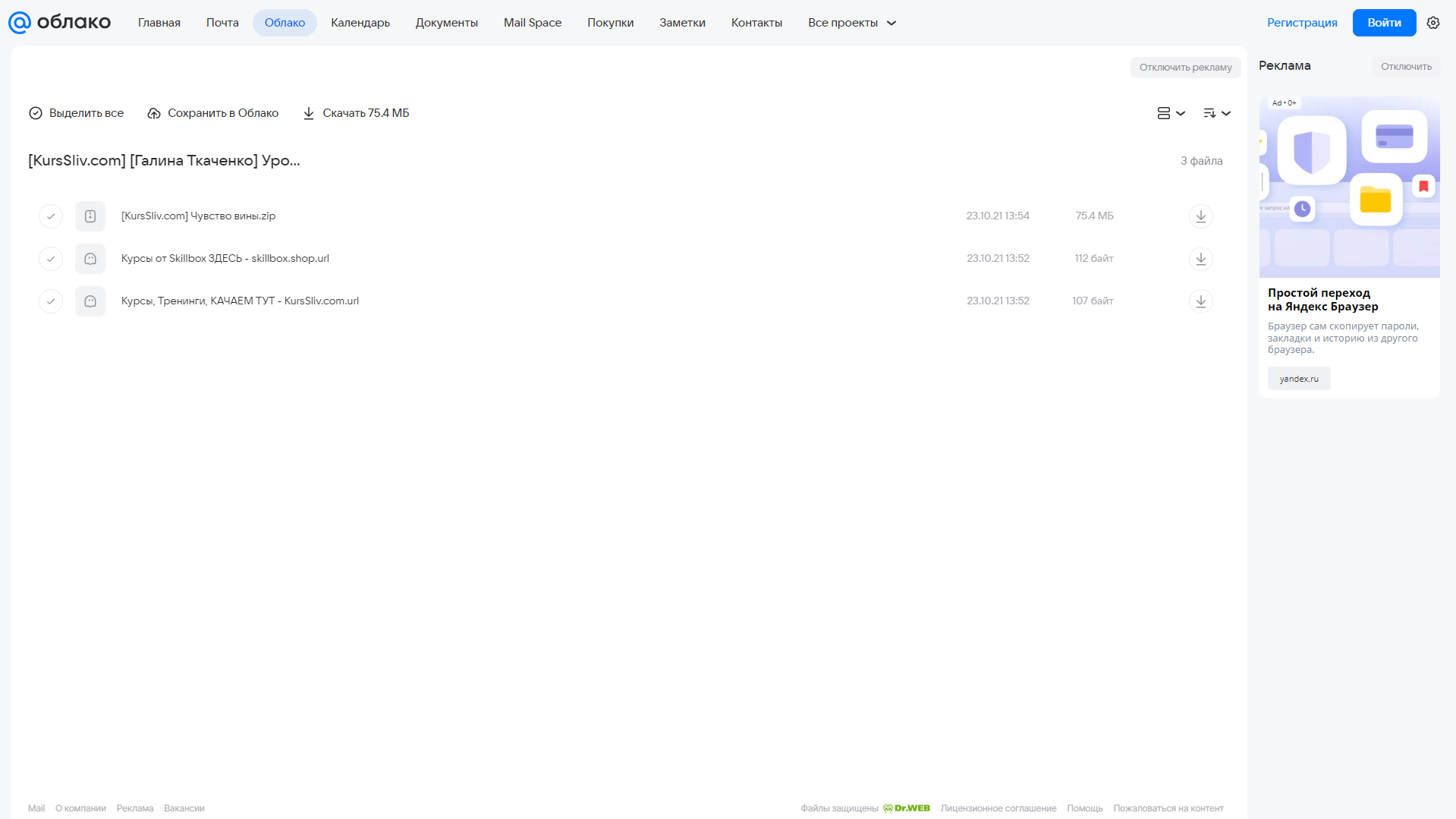Download the KursSliv.com.url file via arrow icon
Image resolution: width=1456 pixels, height=819 pixels.
tap(1200, 301)
